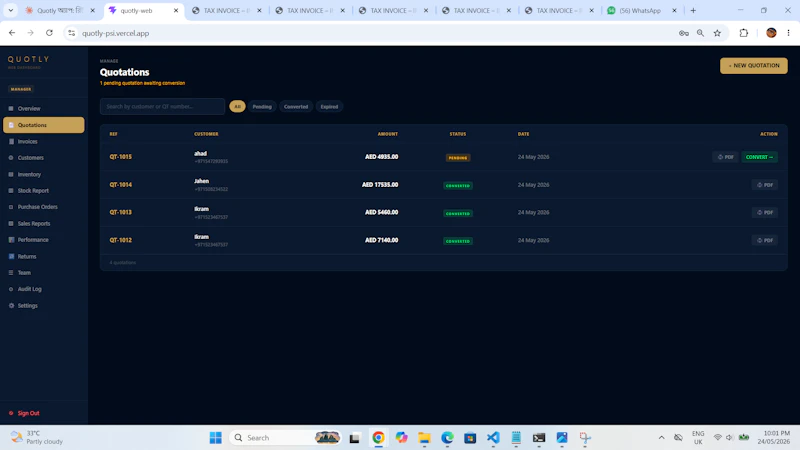This screenshot has width=800, height=450.
Task: Download PDF for QT-1014
Action: coord(765,185)
